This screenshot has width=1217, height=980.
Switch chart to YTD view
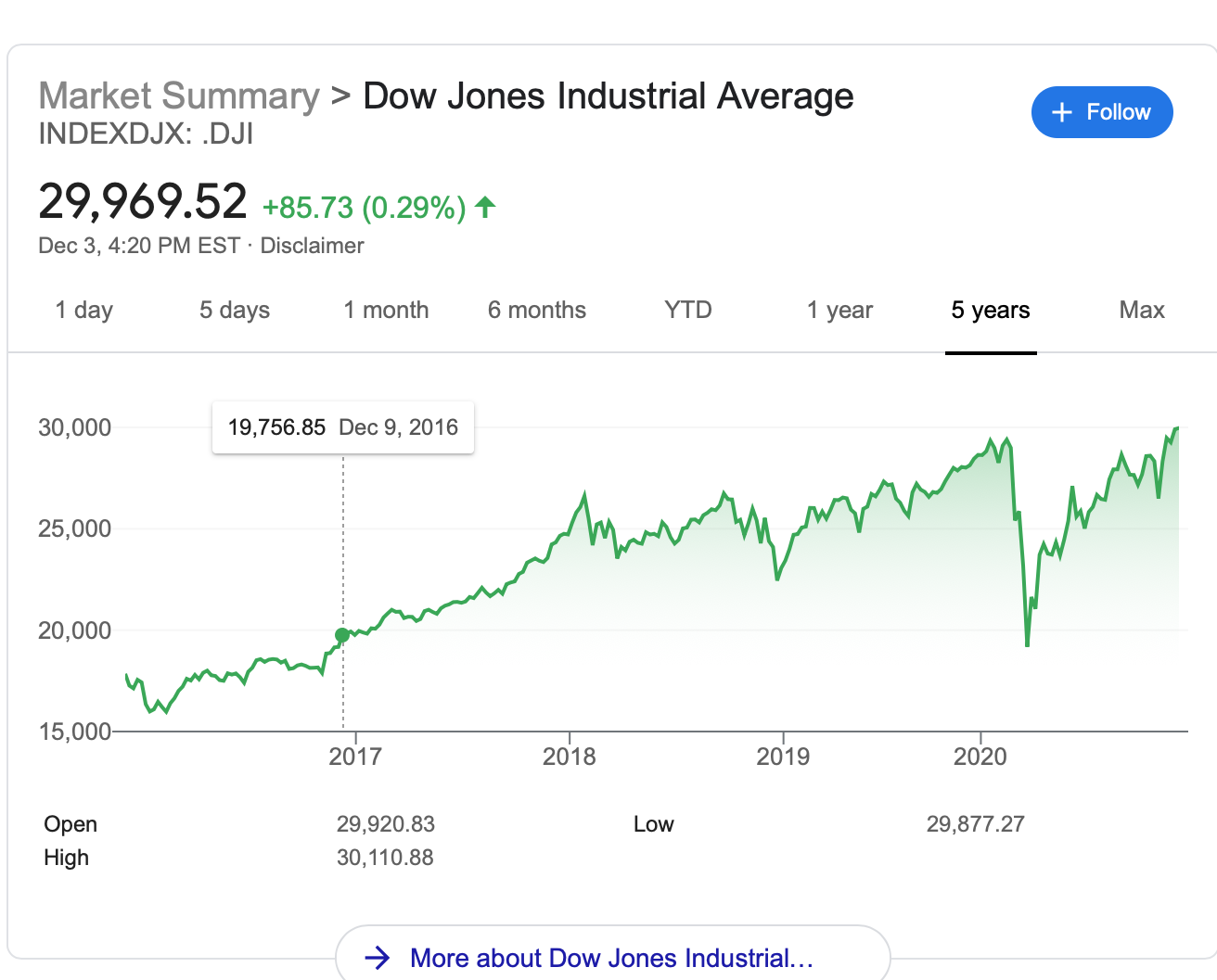click(x=688, y=310)
